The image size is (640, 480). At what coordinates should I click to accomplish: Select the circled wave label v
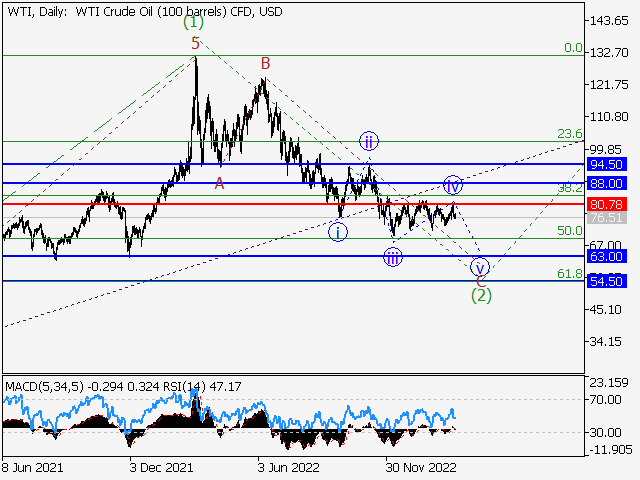click(x=480, y=267)
